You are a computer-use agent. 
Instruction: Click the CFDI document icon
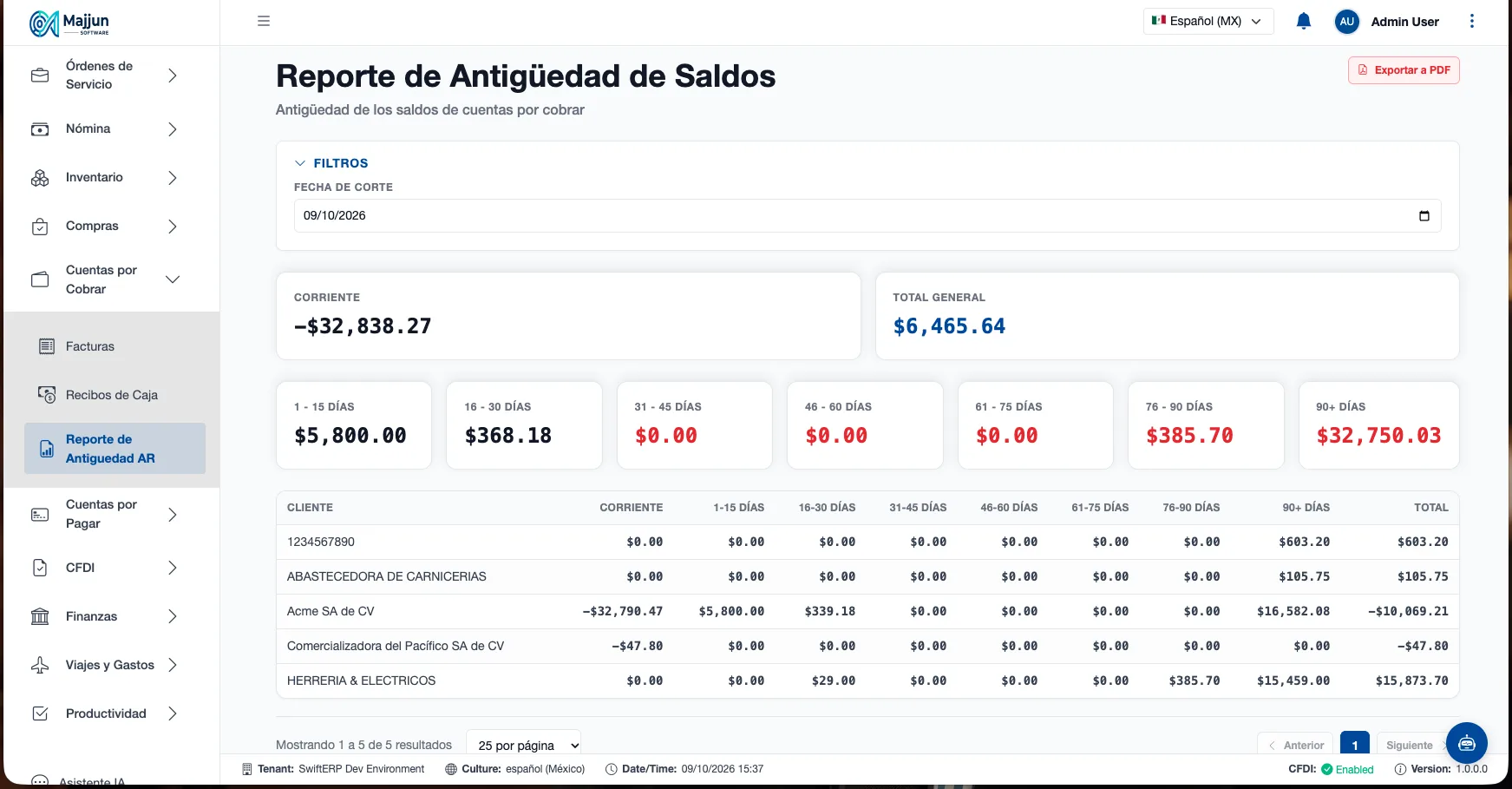tap(40, 568)
